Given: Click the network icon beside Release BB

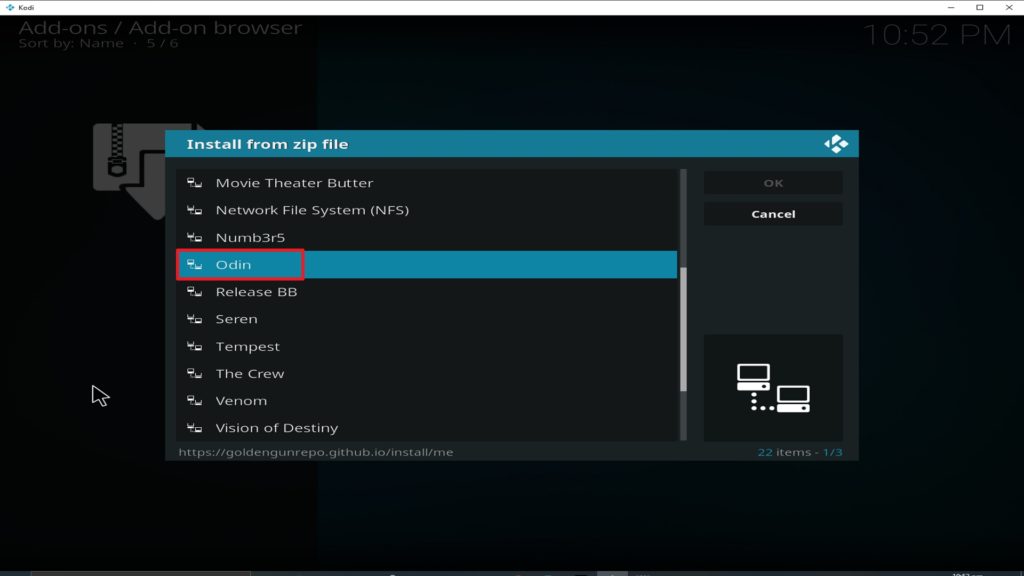Looking at the screenshot, I should [194, 292].
